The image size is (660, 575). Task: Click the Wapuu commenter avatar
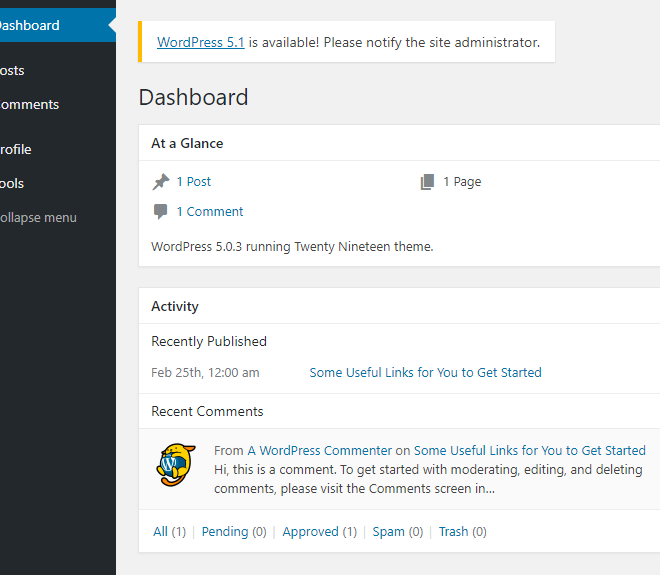[176, 465]
